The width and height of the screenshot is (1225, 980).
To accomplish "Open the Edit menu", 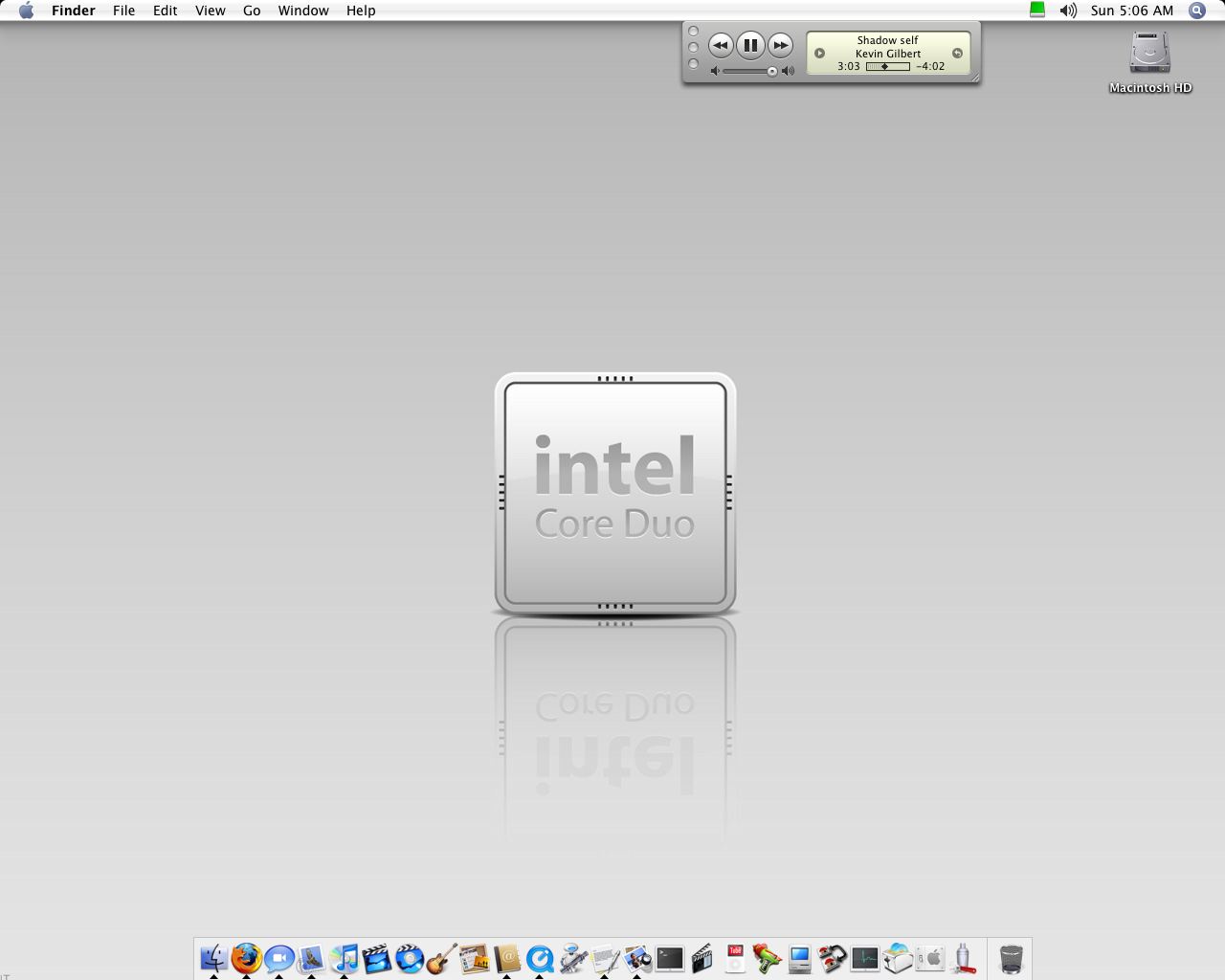I will (165, 11).
